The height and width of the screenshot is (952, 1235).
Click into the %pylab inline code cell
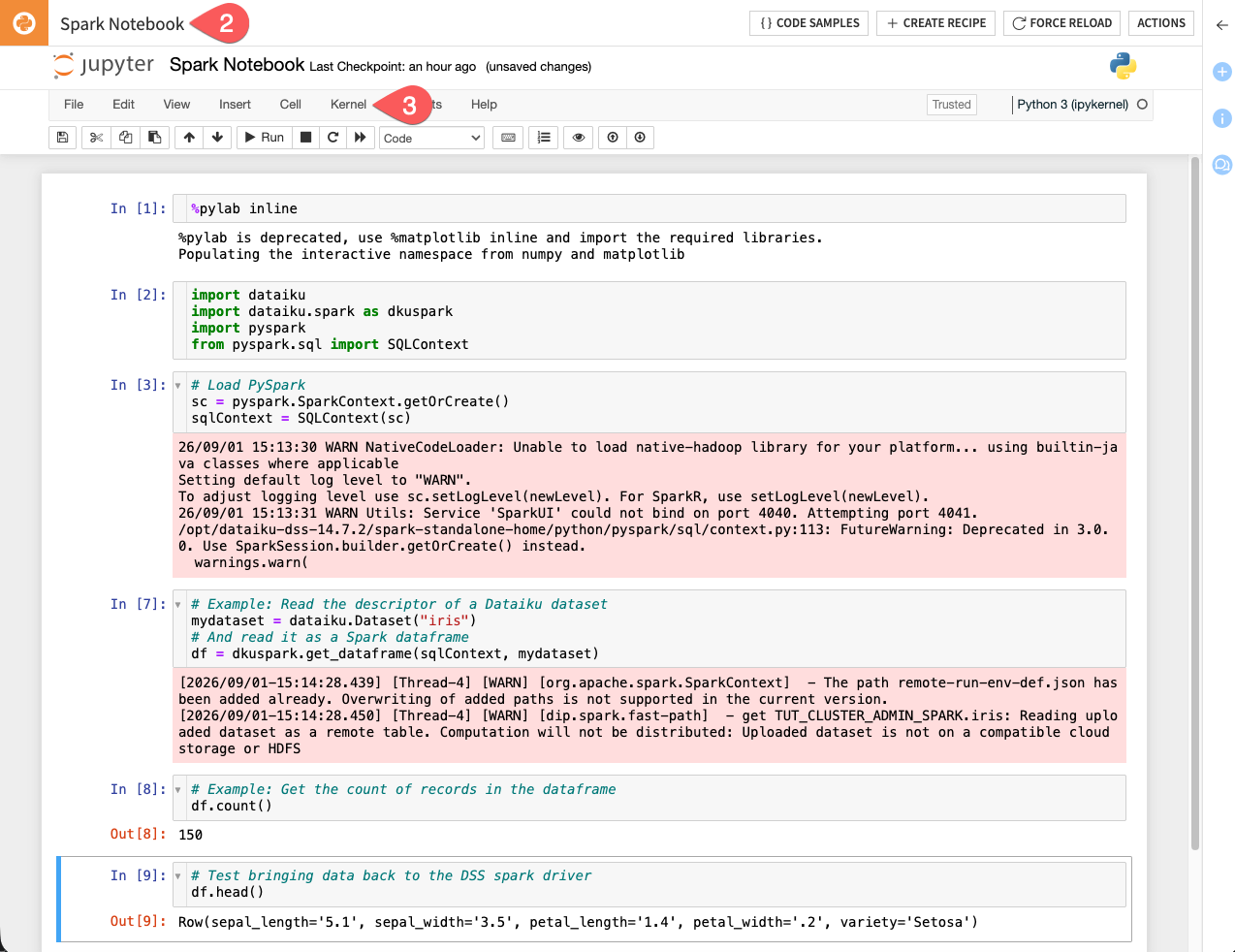point(649,208)
